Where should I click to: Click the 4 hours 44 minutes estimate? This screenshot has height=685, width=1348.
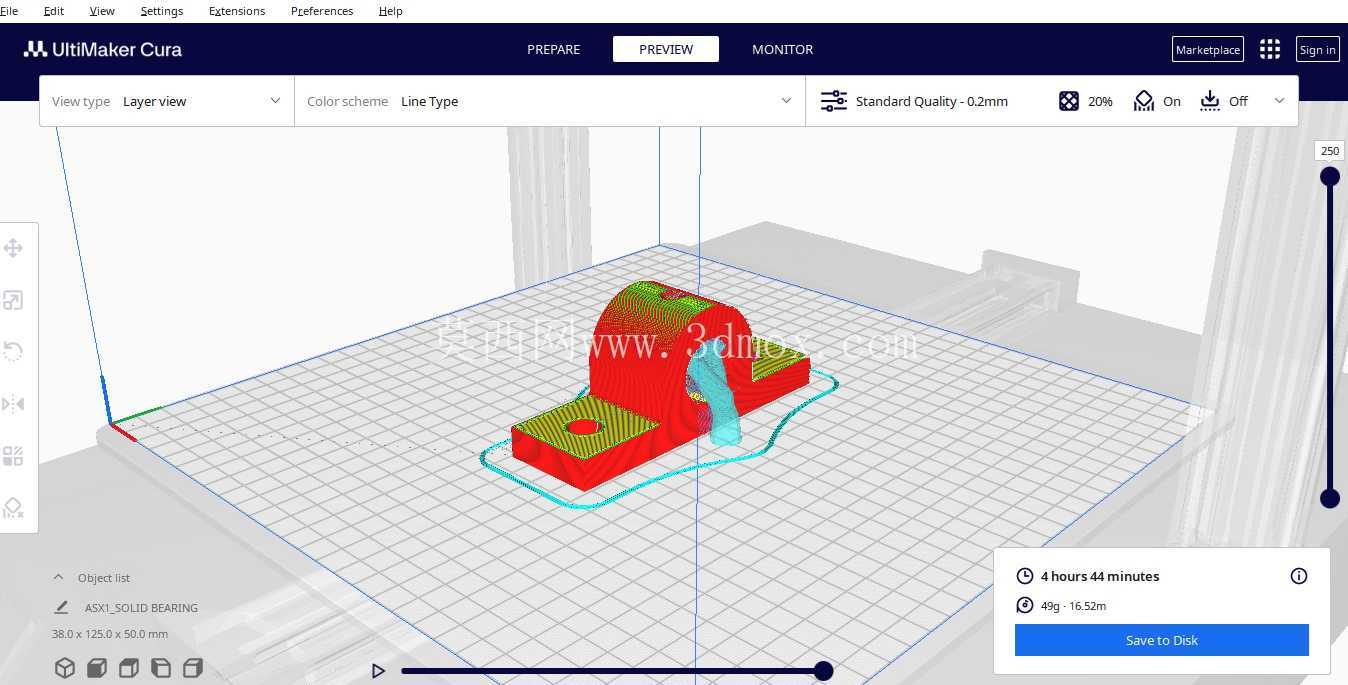coord(1100,576)
